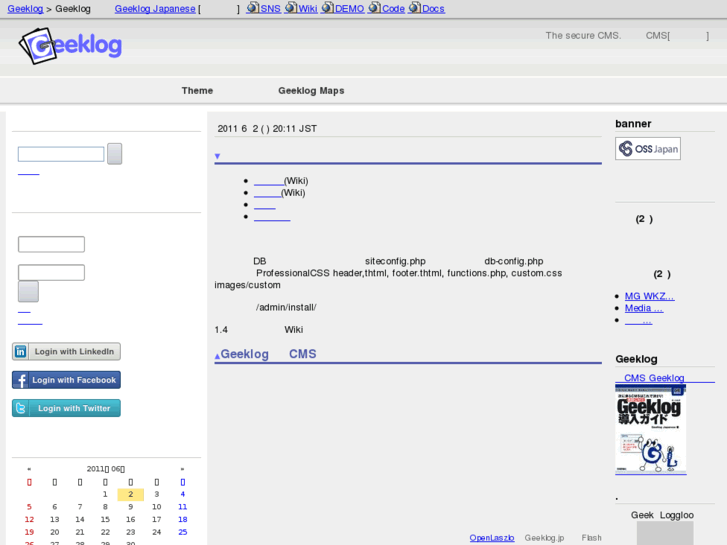Image resolution: width=727 pixels, height=545 pixels.
Task: Click the globe icon beside SNS
Action: pos(253,8)
